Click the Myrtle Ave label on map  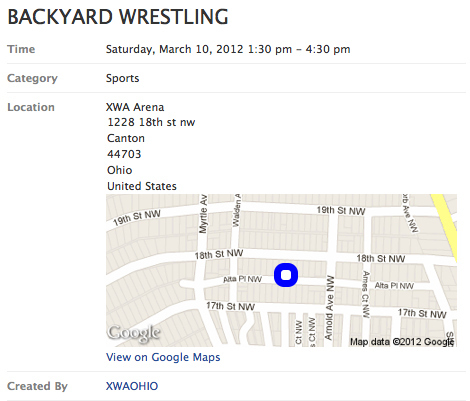pyautogui.click(x=203, y=214)
